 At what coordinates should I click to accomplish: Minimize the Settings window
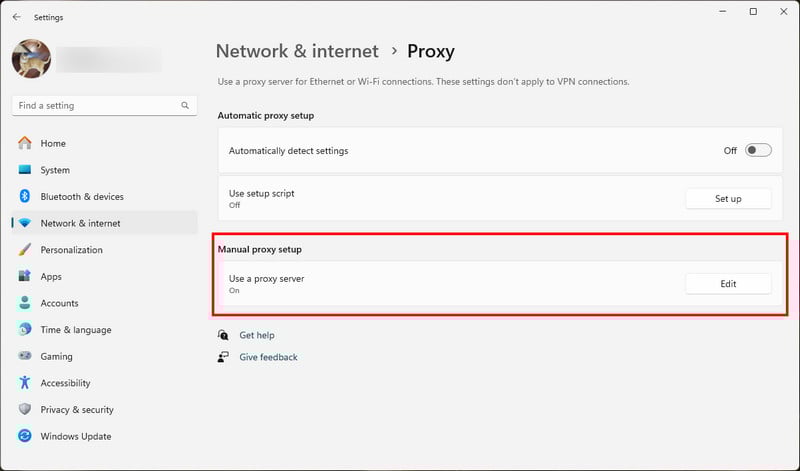coord(722,11)
